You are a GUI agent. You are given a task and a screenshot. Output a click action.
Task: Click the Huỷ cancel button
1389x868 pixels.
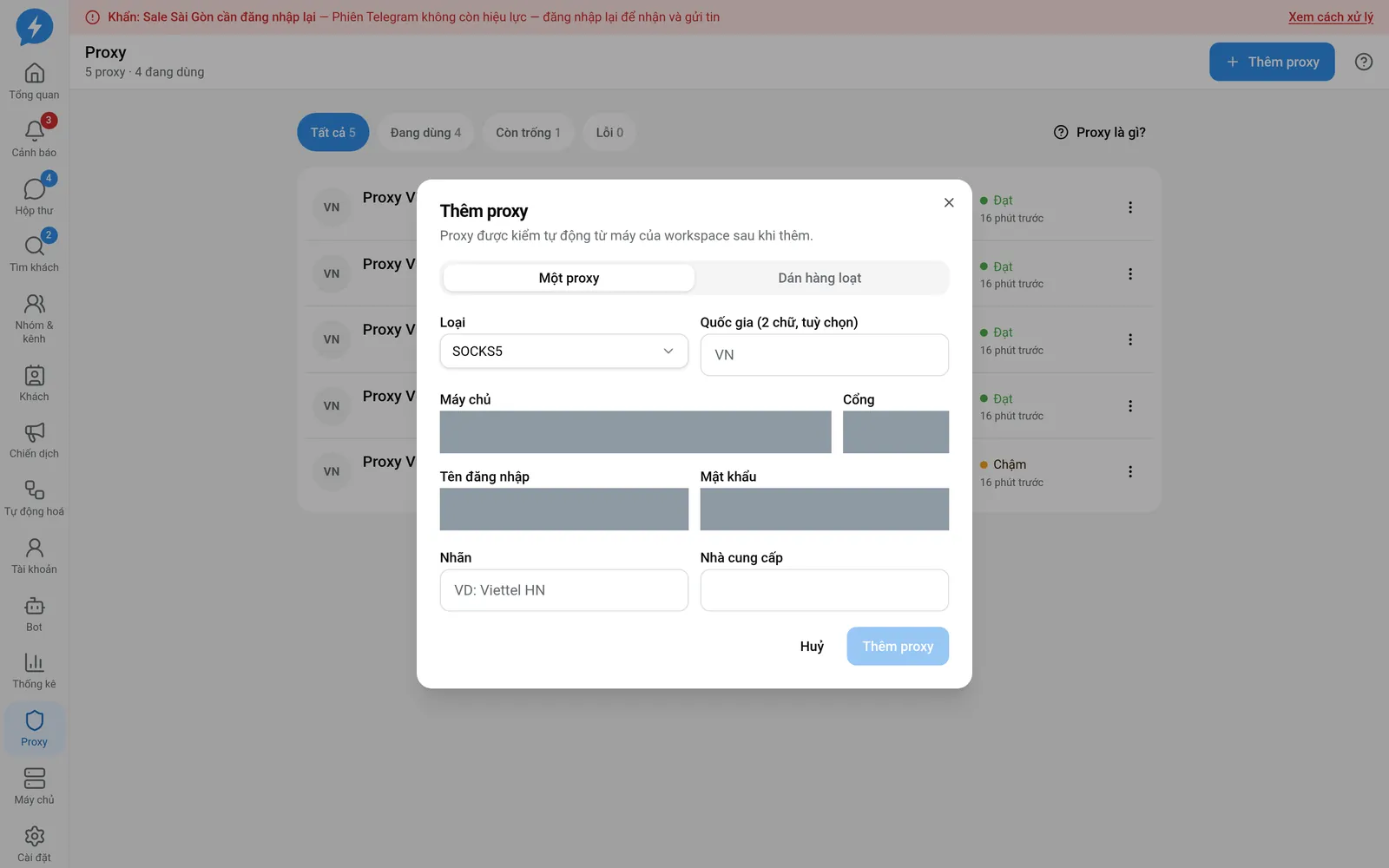click(812, 647)
